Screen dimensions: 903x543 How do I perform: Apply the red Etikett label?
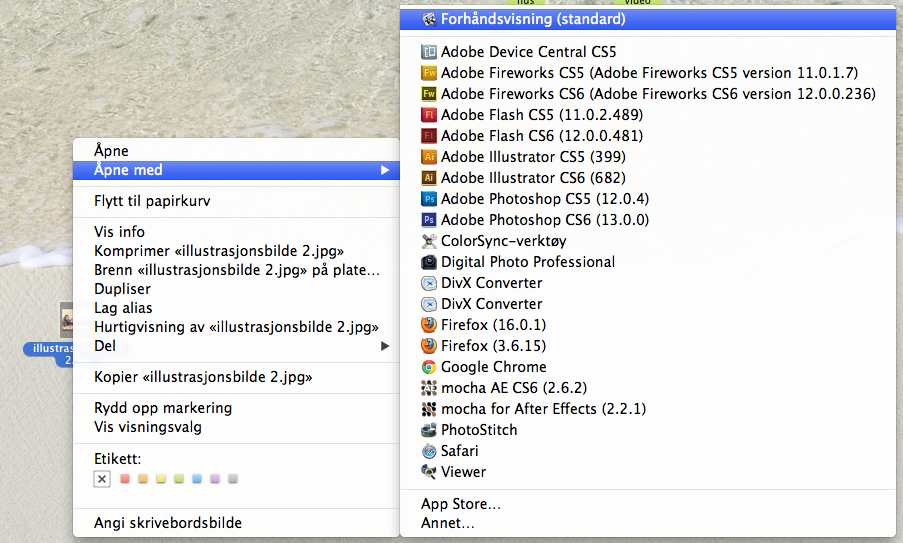pos(125,479)
